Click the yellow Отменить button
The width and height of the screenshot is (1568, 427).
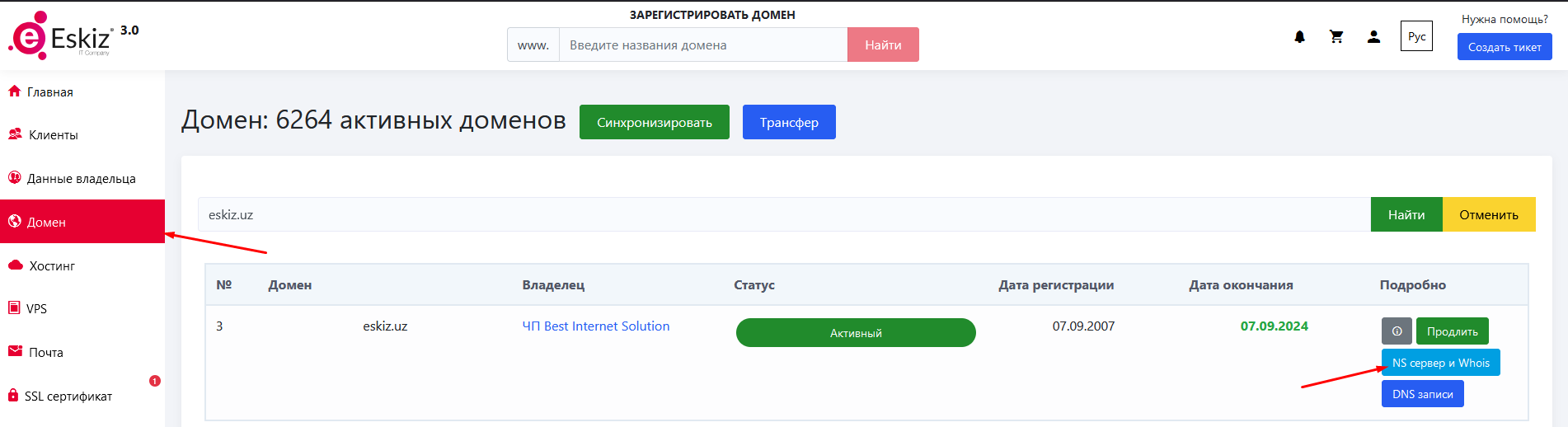coord(1488,215)
